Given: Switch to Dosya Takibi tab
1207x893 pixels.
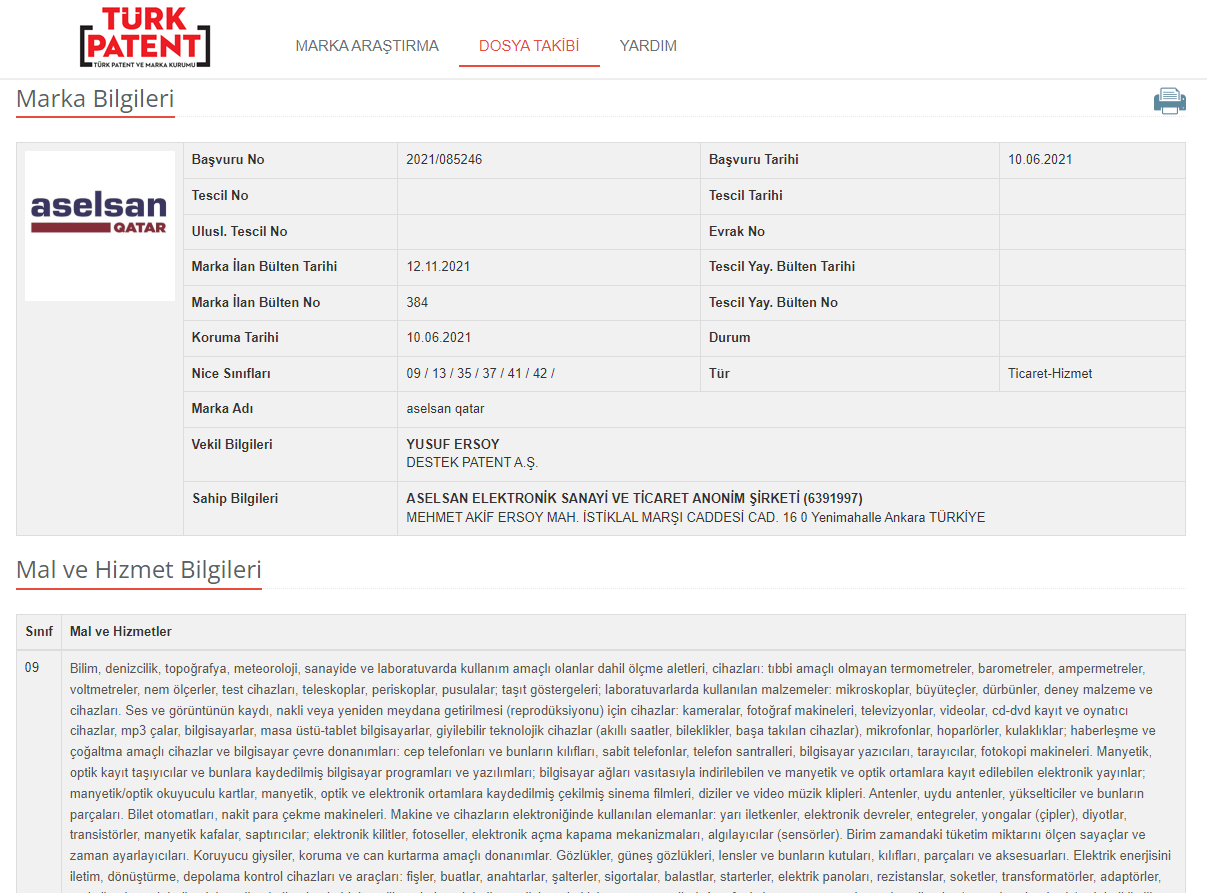Looking at the screenshot, I should [529, 46].
